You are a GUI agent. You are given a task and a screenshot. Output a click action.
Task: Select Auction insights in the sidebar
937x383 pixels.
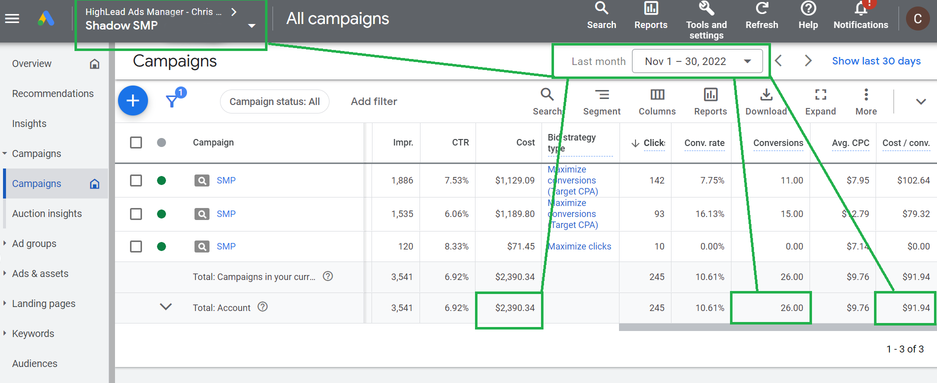(x=47, y=213)
